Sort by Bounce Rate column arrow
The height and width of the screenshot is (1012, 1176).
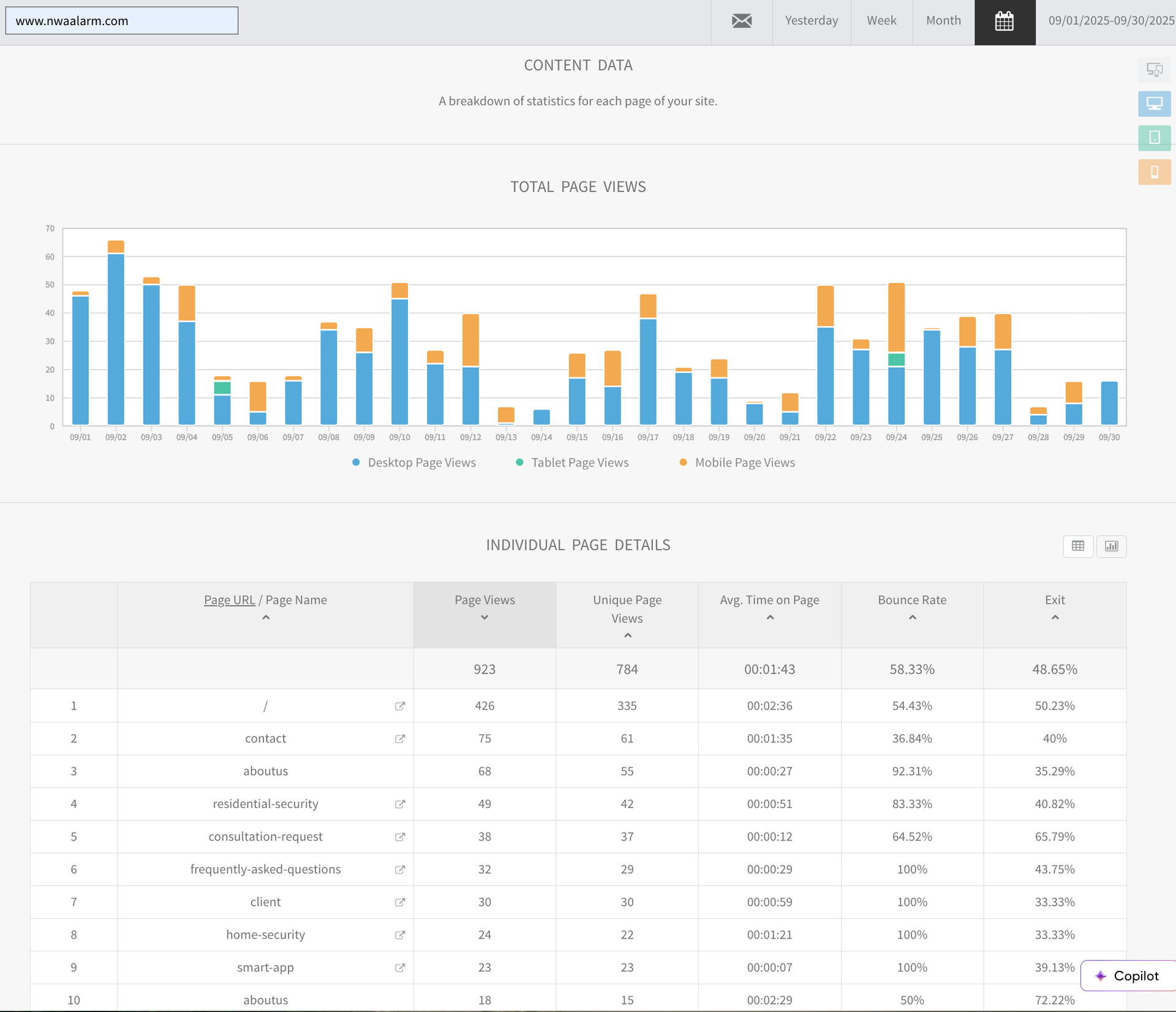point(912,618)
